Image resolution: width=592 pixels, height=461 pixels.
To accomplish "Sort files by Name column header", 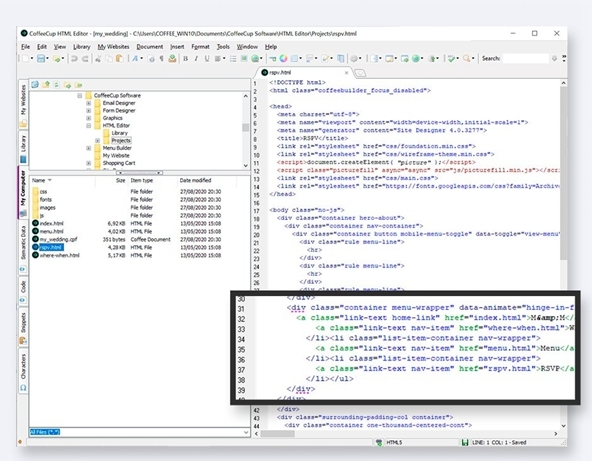I will 62,180.
